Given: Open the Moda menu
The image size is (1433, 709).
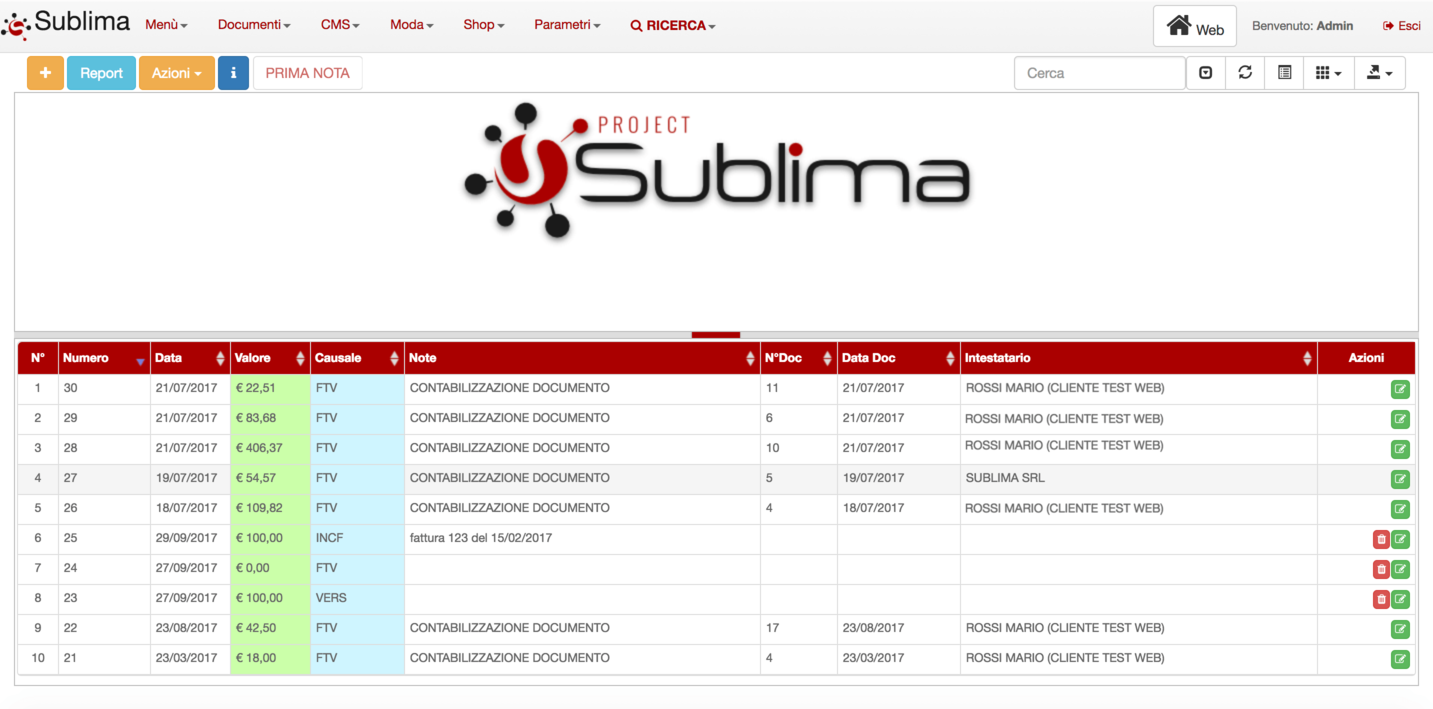Looking at the screenshot, I should coord(411,25).
